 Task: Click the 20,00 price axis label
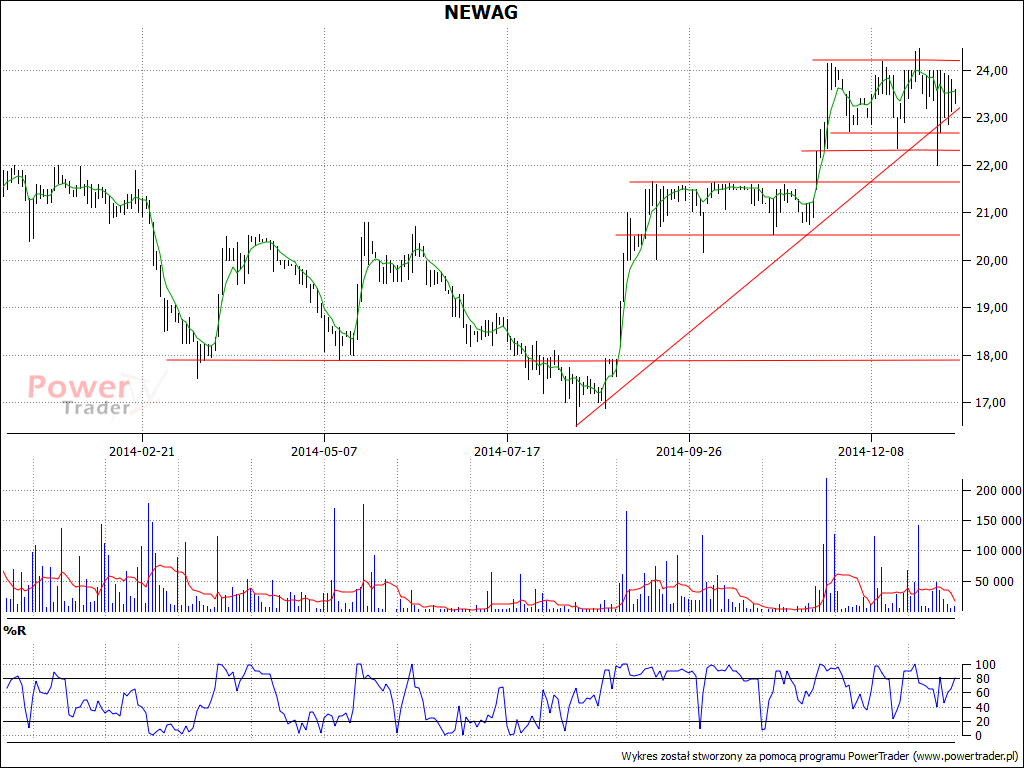(991, 261)
